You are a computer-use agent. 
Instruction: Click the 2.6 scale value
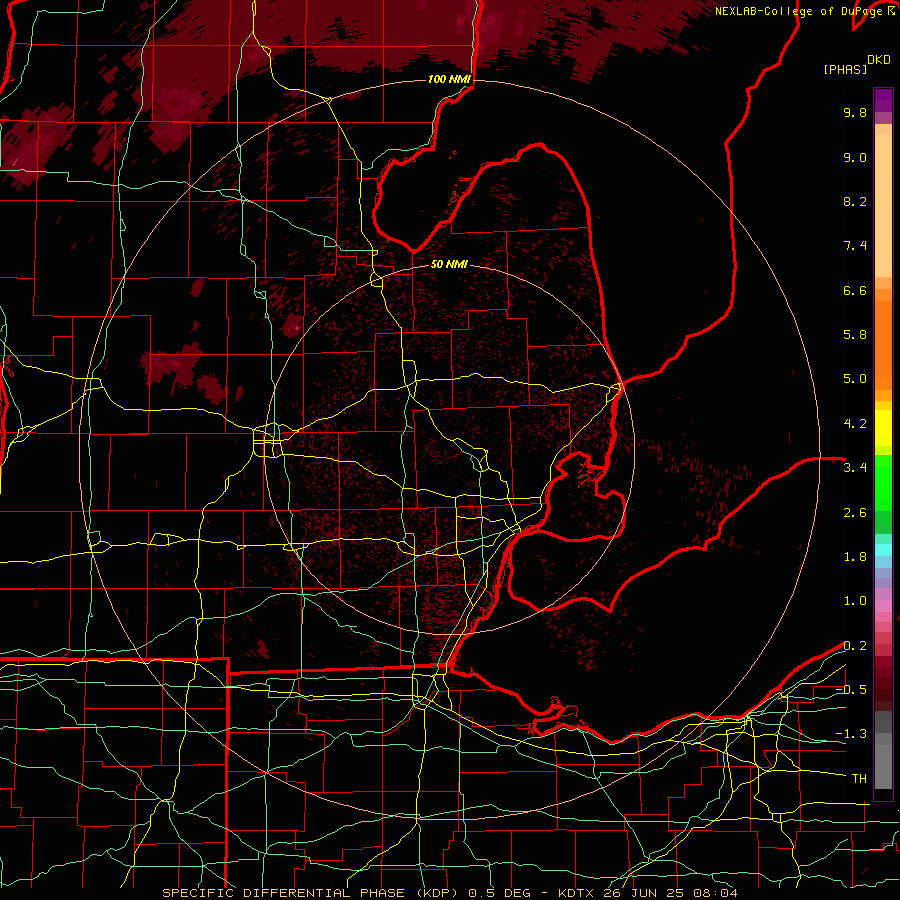click(x=855, y=513)
